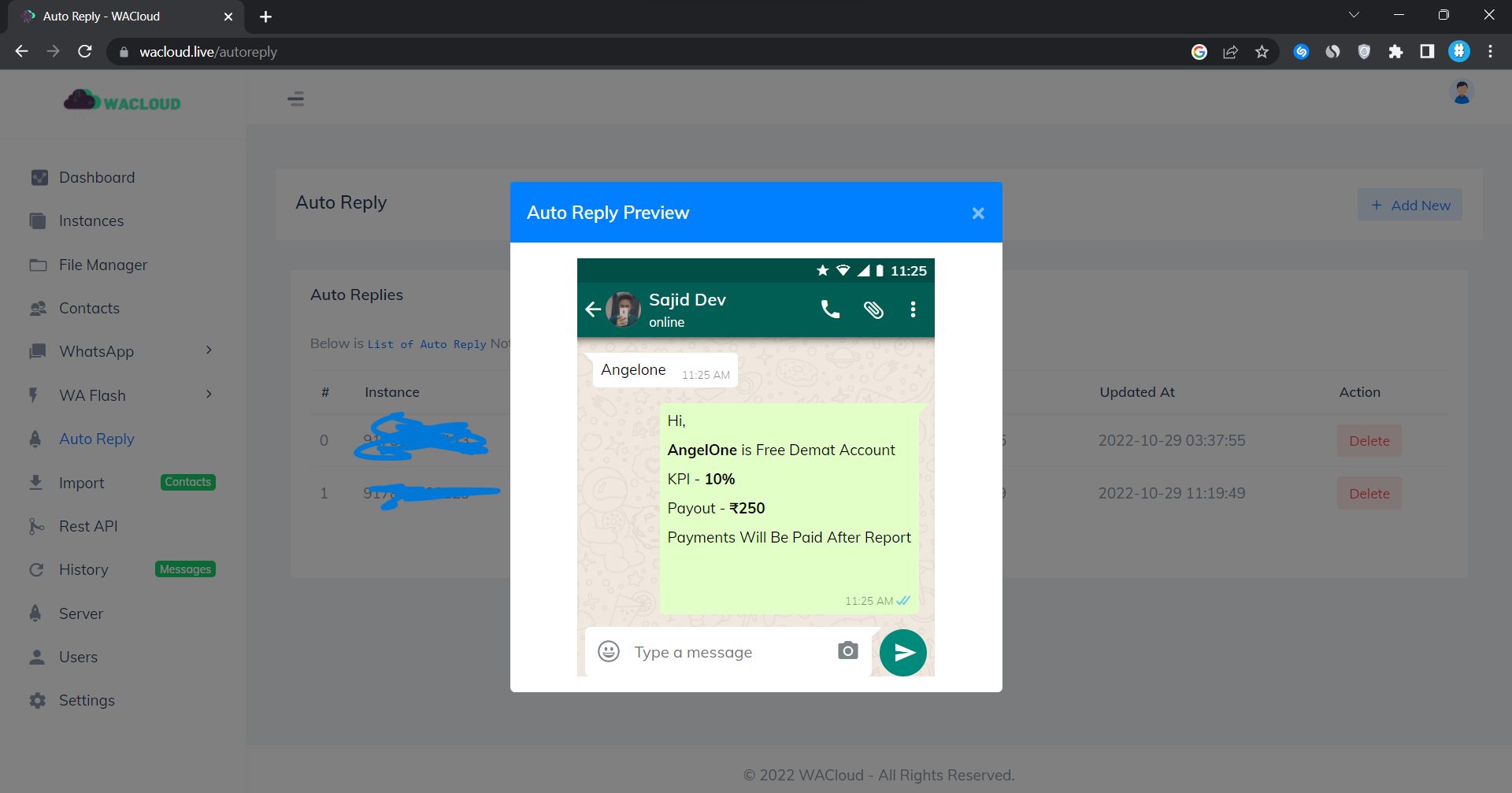The image size is (1512, 793).
Task: Click the 'Action' column header
Action: click(1359, 392)
